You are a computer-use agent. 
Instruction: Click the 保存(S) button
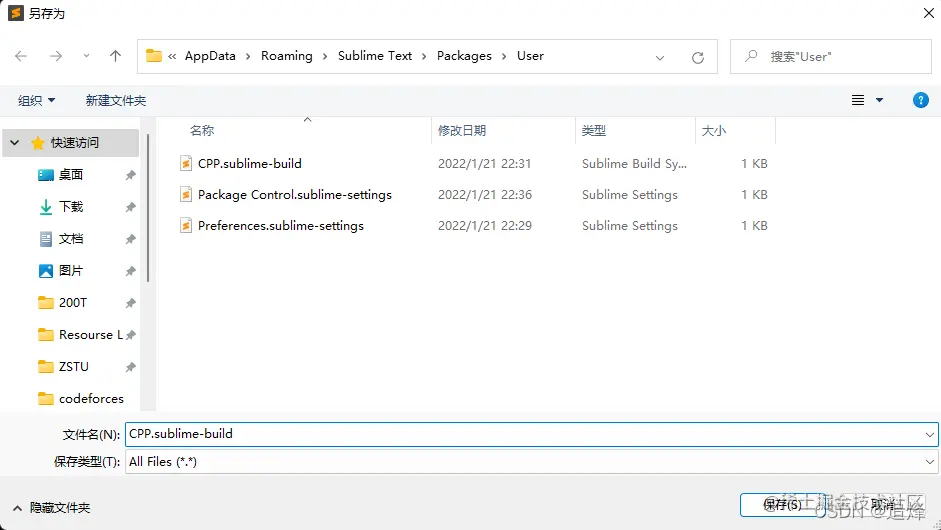point(783,505)
